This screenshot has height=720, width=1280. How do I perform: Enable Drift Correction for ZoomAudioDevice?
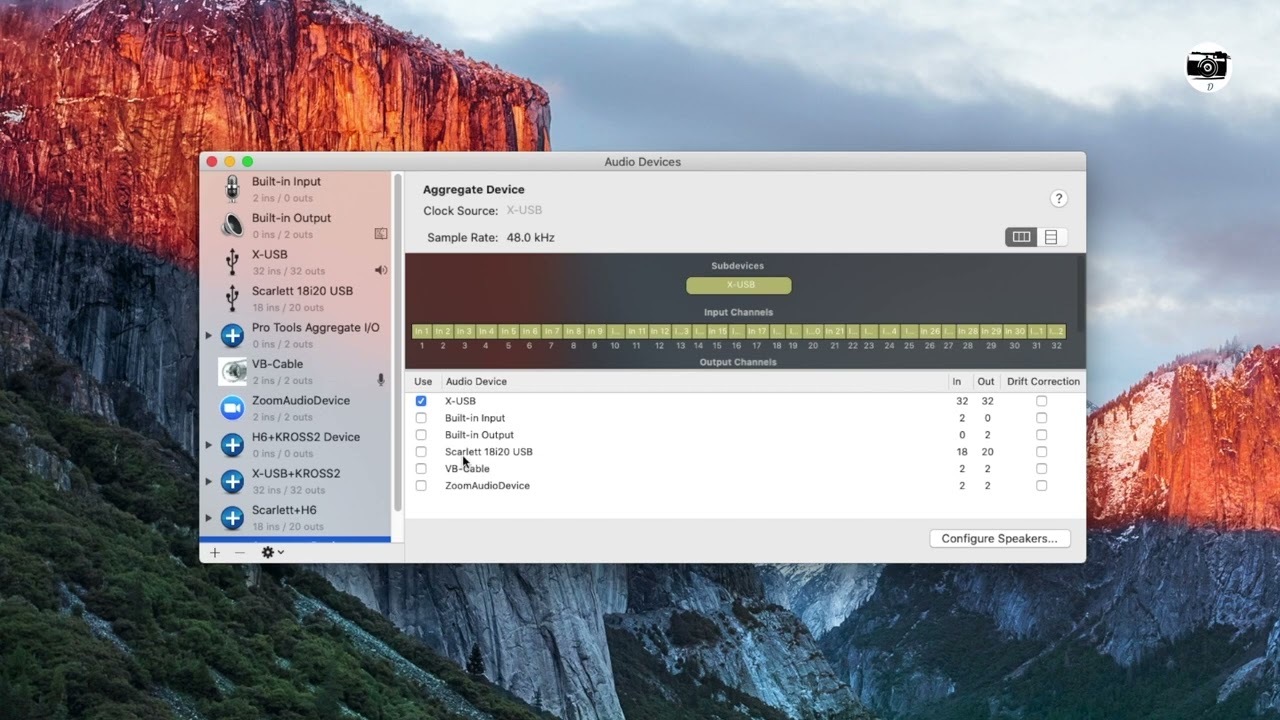click(x=1041, y=486)
